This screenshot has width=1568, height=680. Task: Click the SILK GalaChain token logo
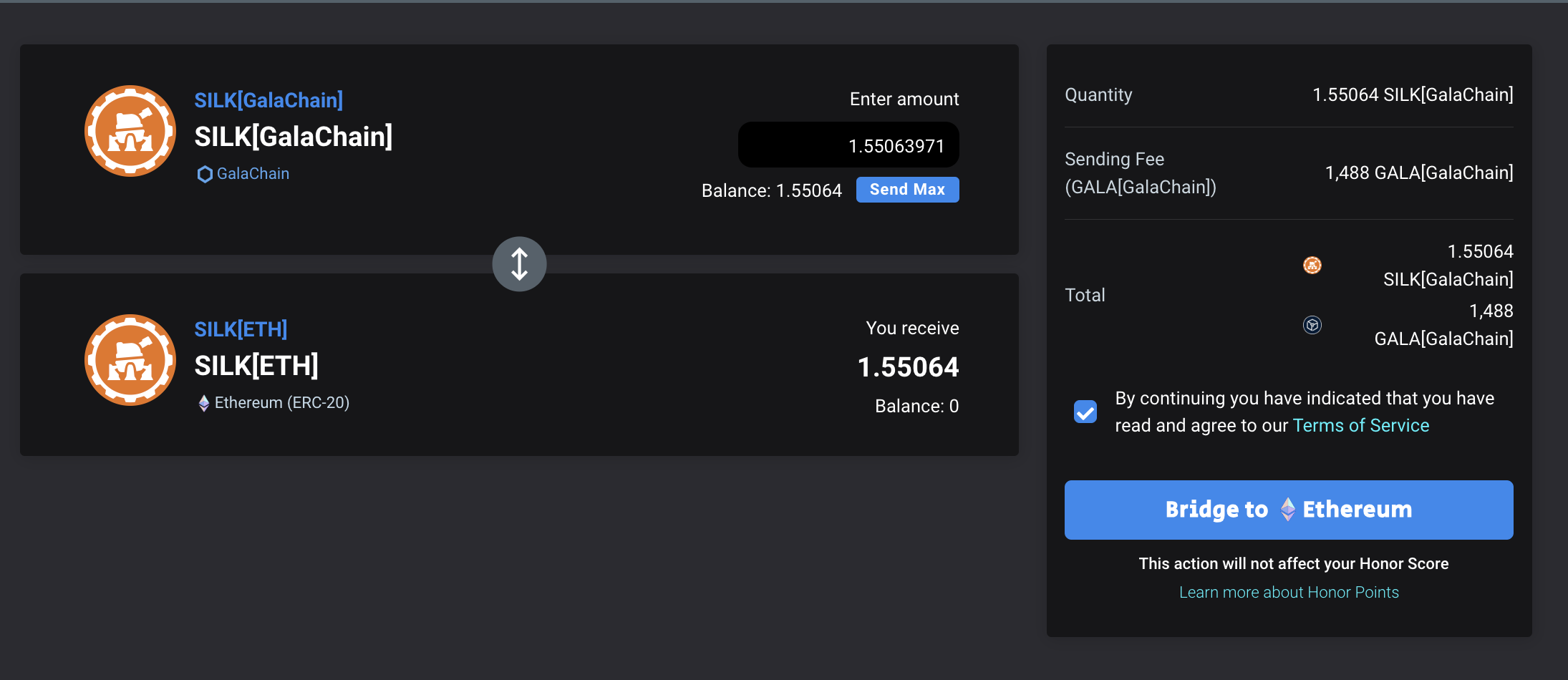click(130, 131)
